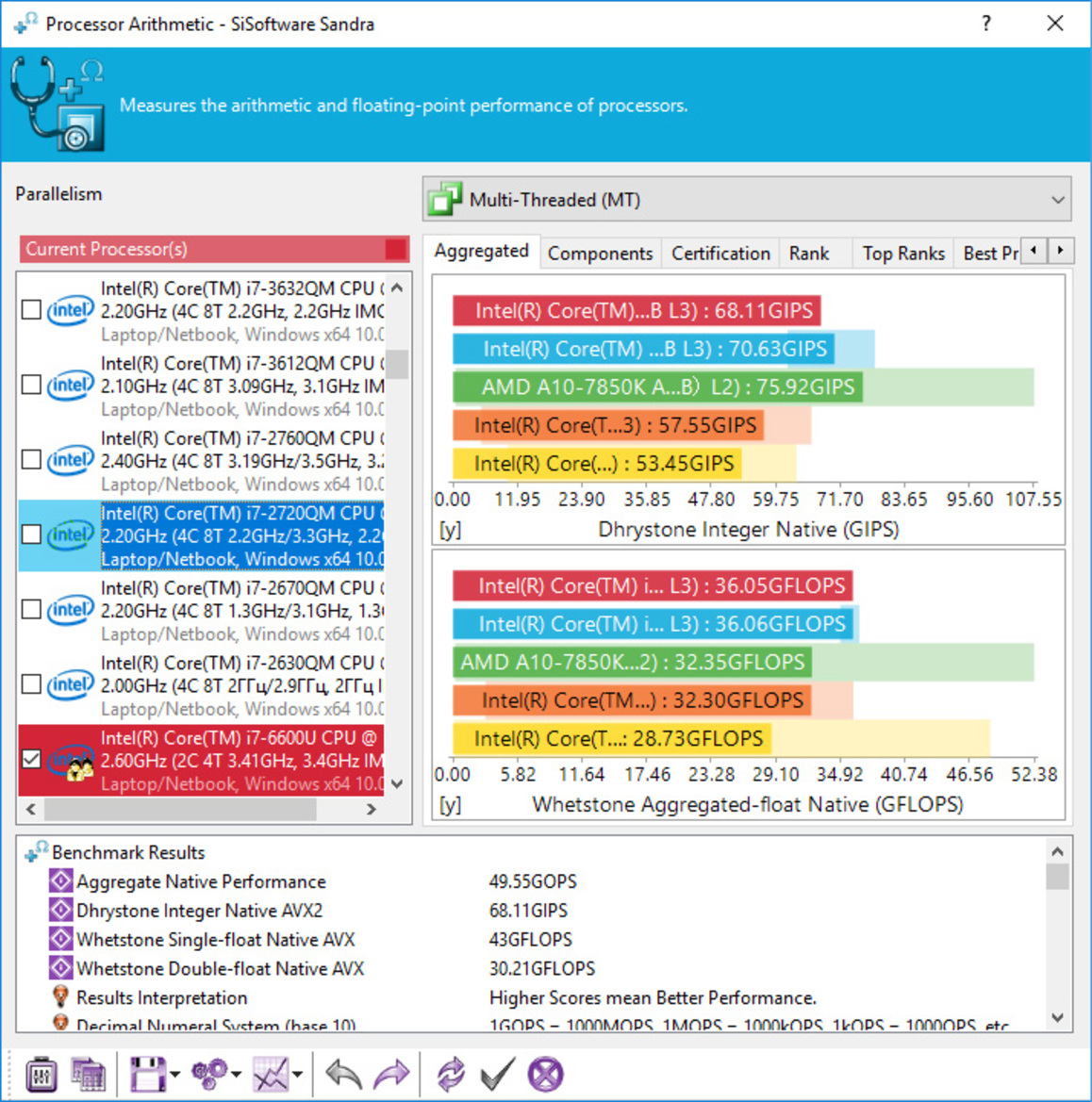This screenshot has width=1092, height=1102.
Task: Check the i7-2630QM processor checkbox
Action: [x=31, y=684]
